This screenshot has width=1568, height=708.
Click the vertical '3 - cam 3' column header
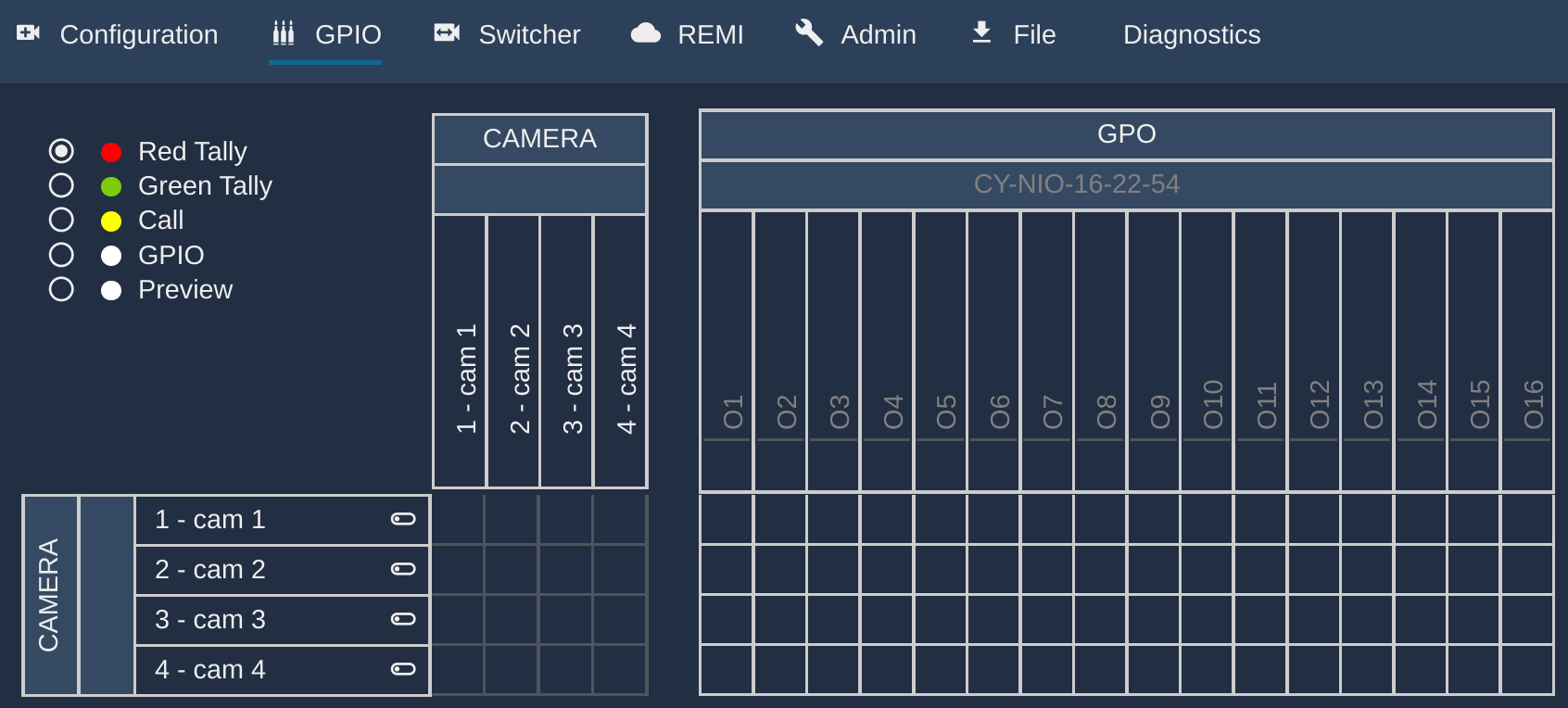(x=566, y=351)
